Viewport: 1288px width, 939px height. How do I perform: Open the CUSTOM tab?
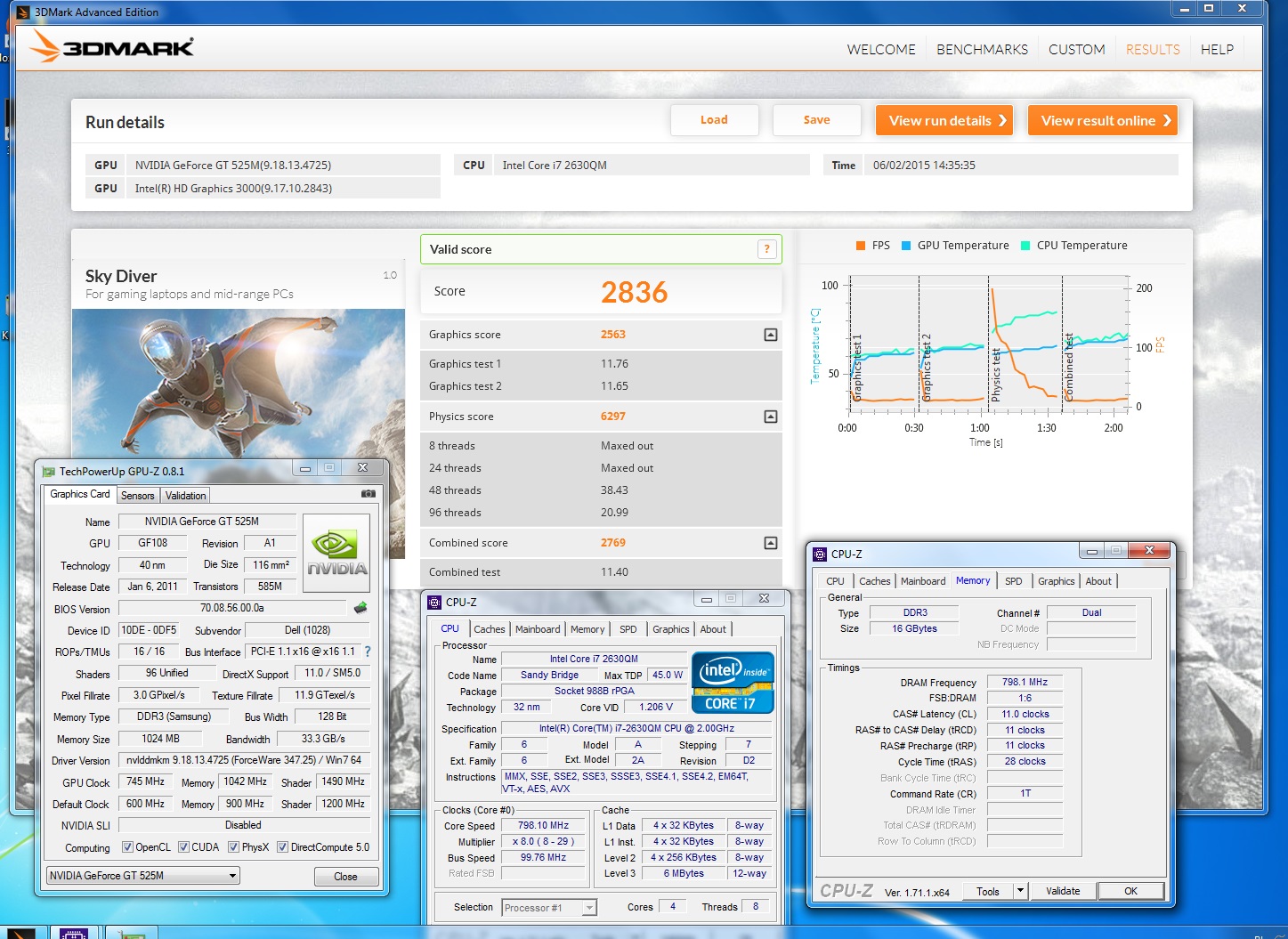click(x=1076, y=50)
